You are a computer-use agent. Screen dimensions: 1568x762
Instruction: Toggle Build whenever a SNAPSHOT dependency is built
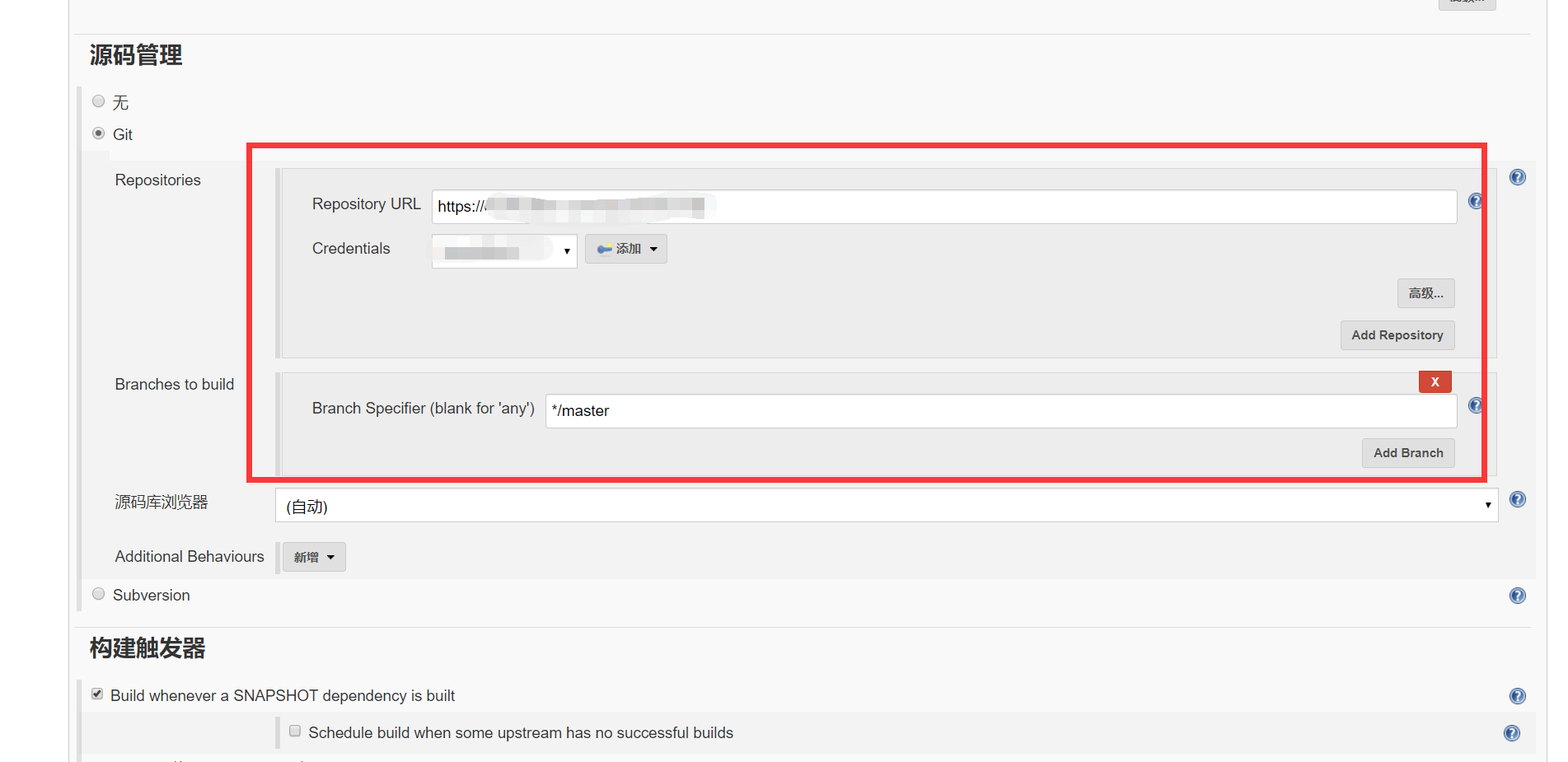97,694
